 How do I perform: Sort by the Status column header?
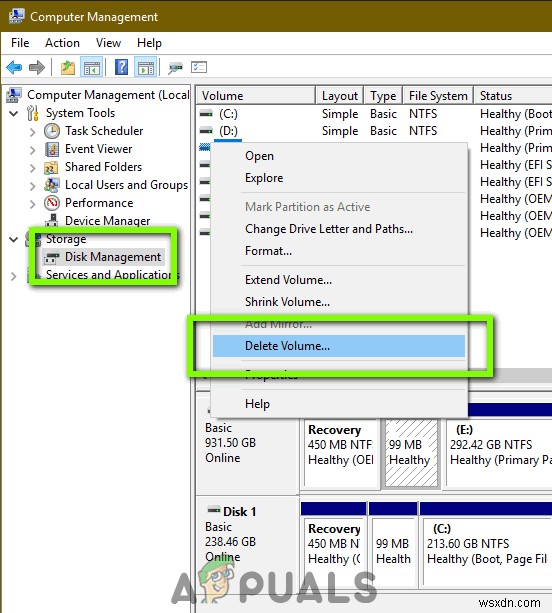point(513,96)
